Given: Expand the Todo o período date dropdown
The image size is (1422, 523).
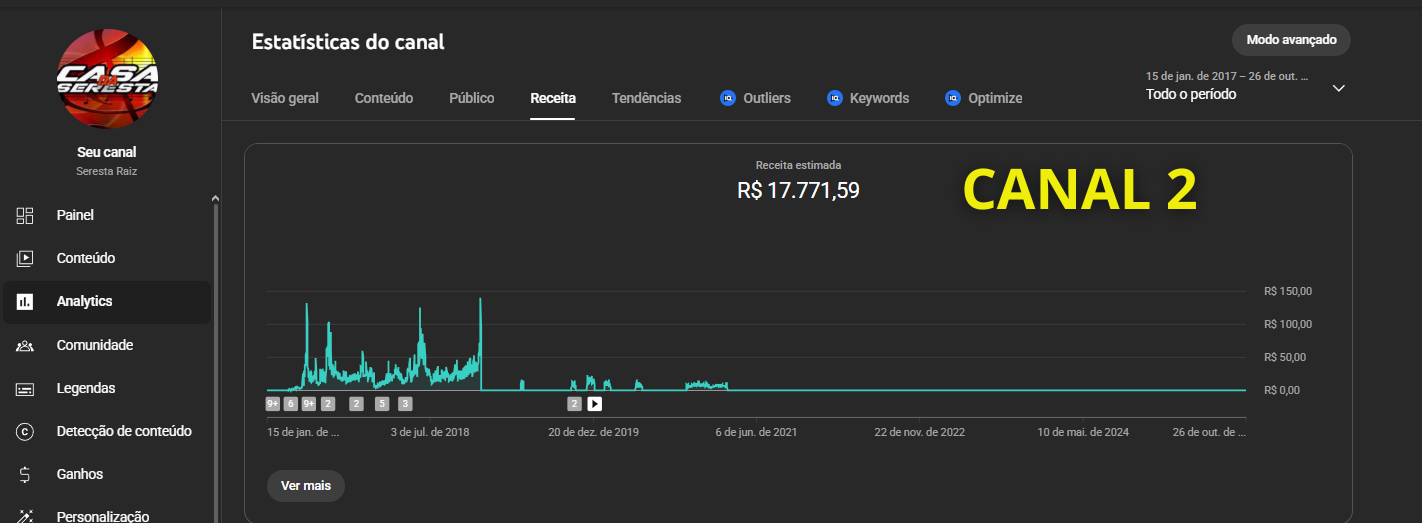Looking at the screenshot, I should (x=1339, y=88).
